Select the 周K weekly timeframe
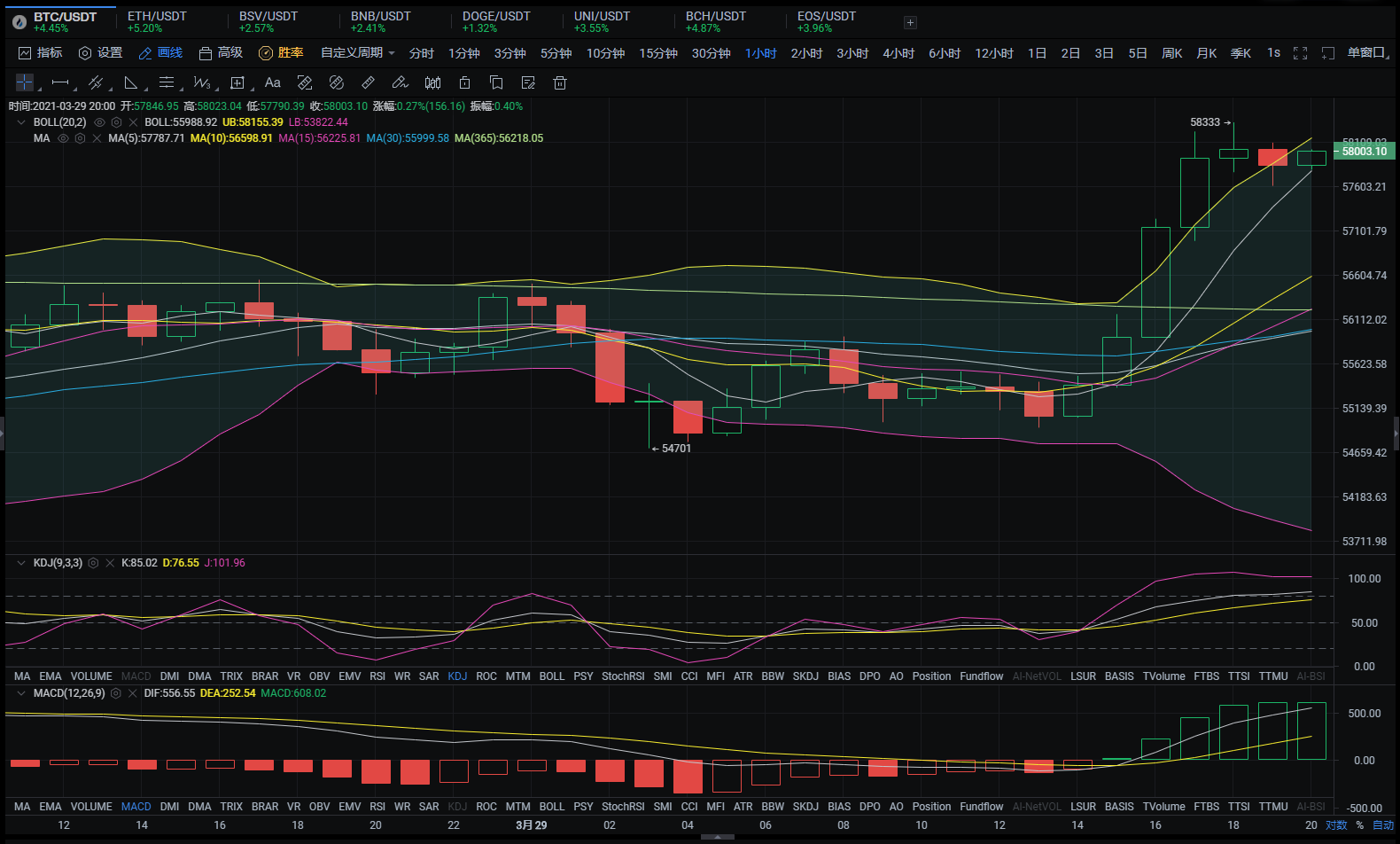Screen dimensions: 1400x844 pyautogui.click(x=1172, y=53)
